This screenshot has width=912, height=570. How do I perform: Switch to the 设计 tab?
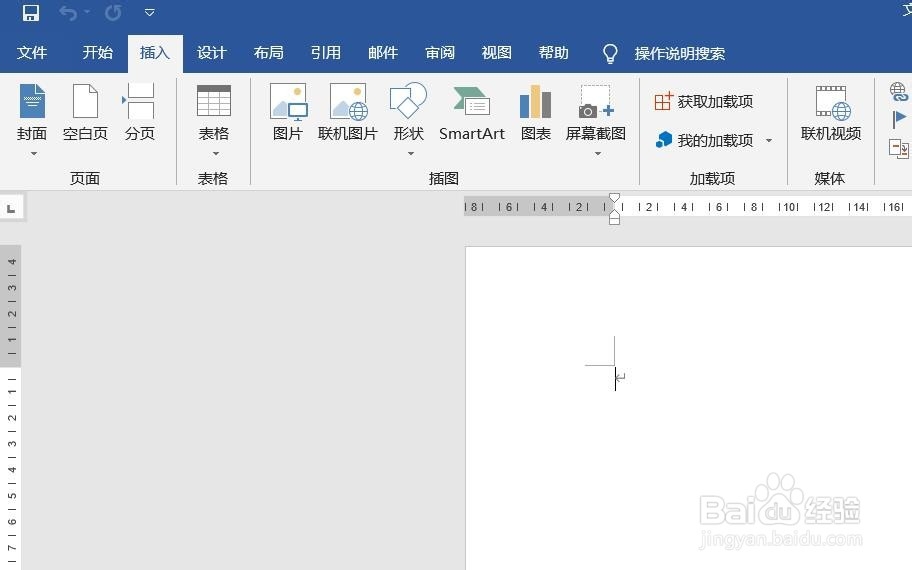point(211,53)
